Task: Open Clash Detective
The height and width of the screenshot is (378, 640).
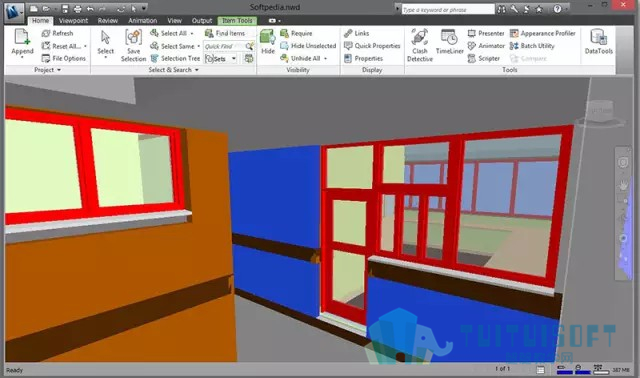Action: click(420, 45)
